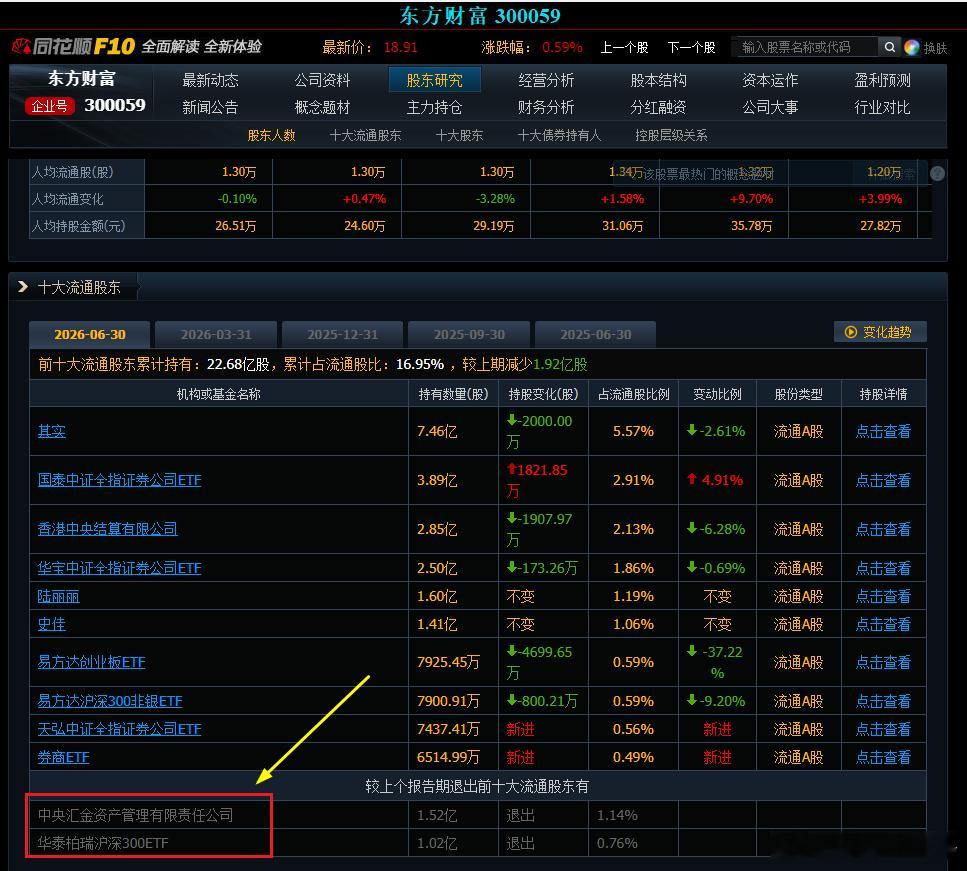Click 点击查看 in the 其实 row
967x871 pixels.
tap(883, 431)
